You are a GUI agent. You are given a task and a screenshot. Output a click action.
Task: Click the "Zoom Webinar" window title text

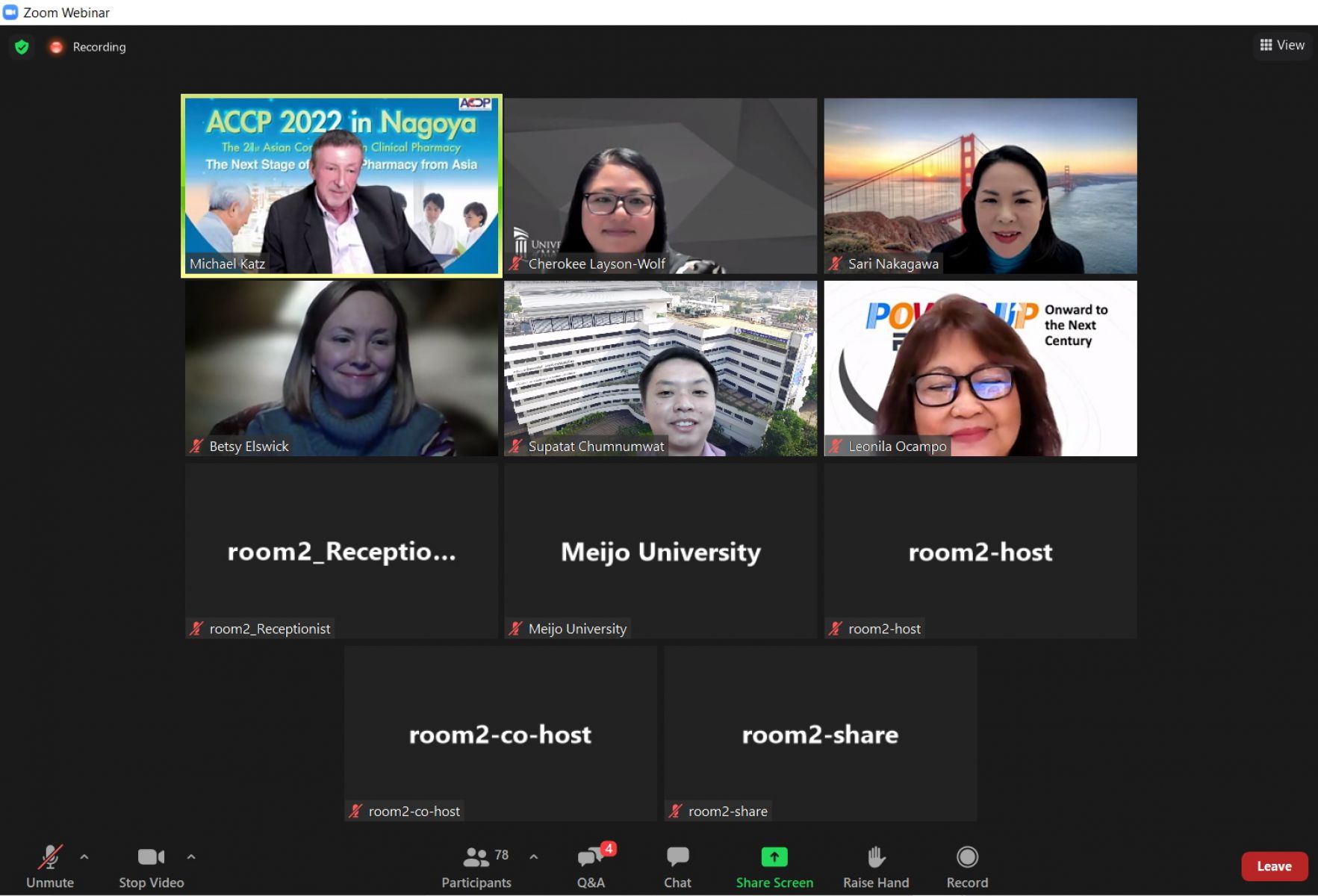(x=66, y=13)
